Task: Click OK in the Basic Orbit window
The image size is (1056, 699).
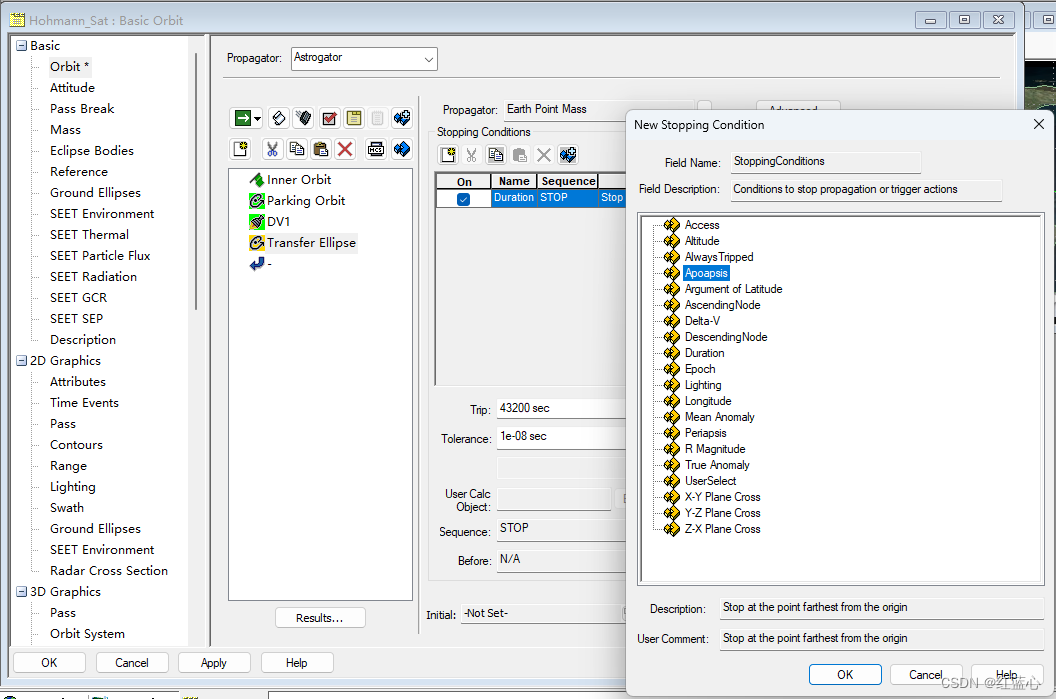Action: tap(49, 663)
